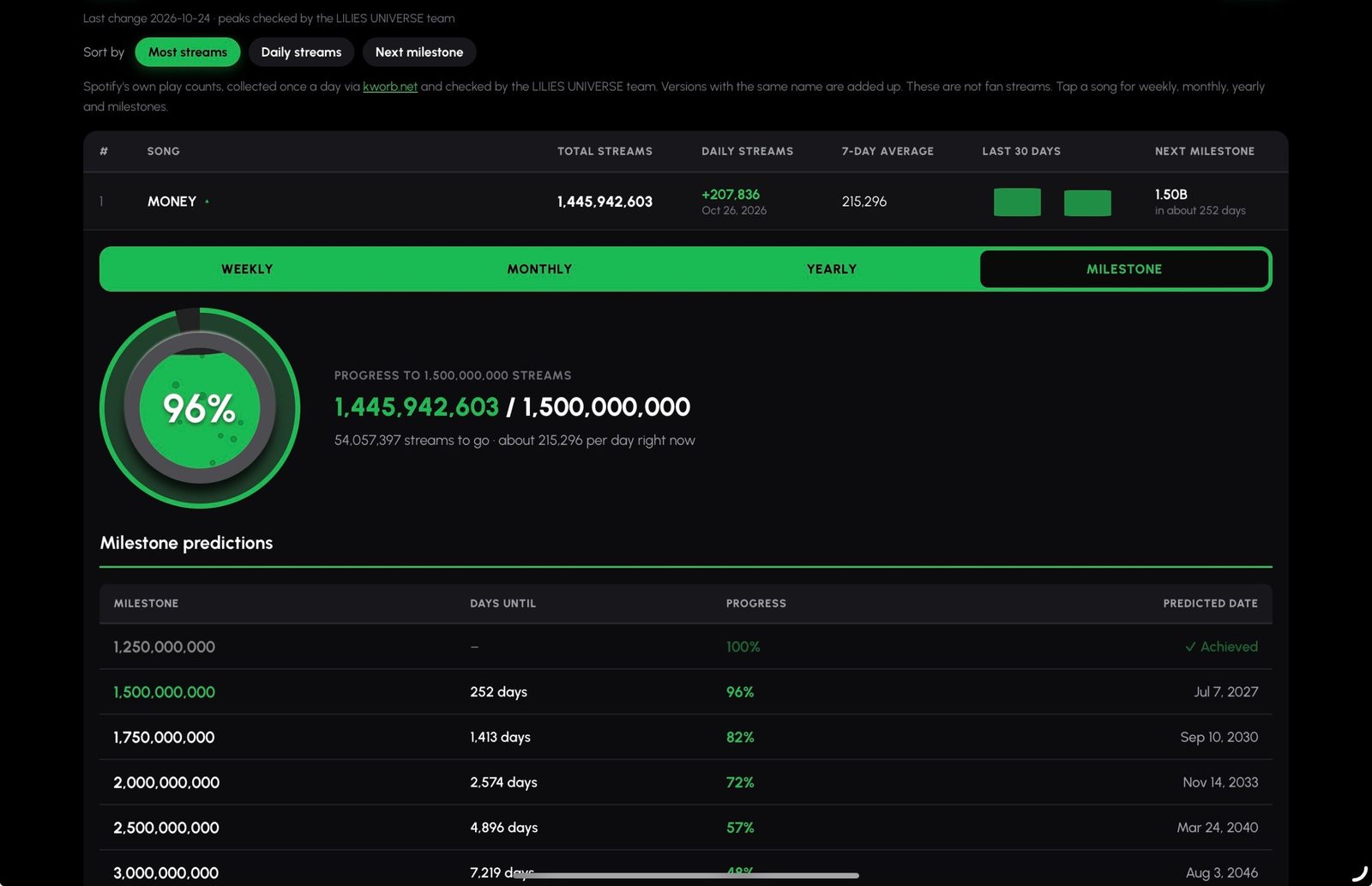Click the 1,750,000,000 milestone row
This screenshot has height=886, width=1372.
point(686,738)
